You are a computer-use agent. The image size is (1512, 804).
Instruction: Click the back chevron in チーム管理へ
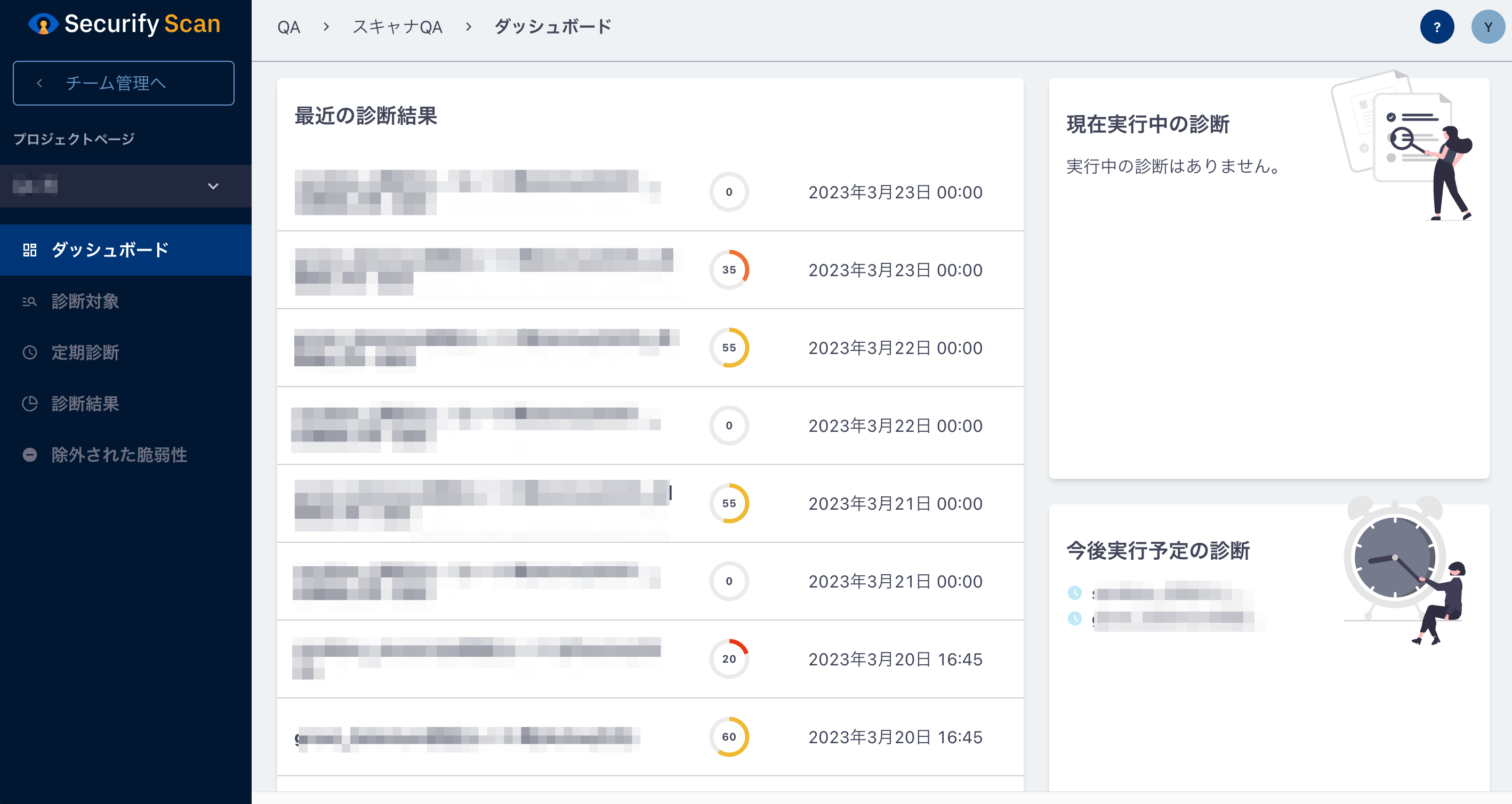(x=39, y=83)
